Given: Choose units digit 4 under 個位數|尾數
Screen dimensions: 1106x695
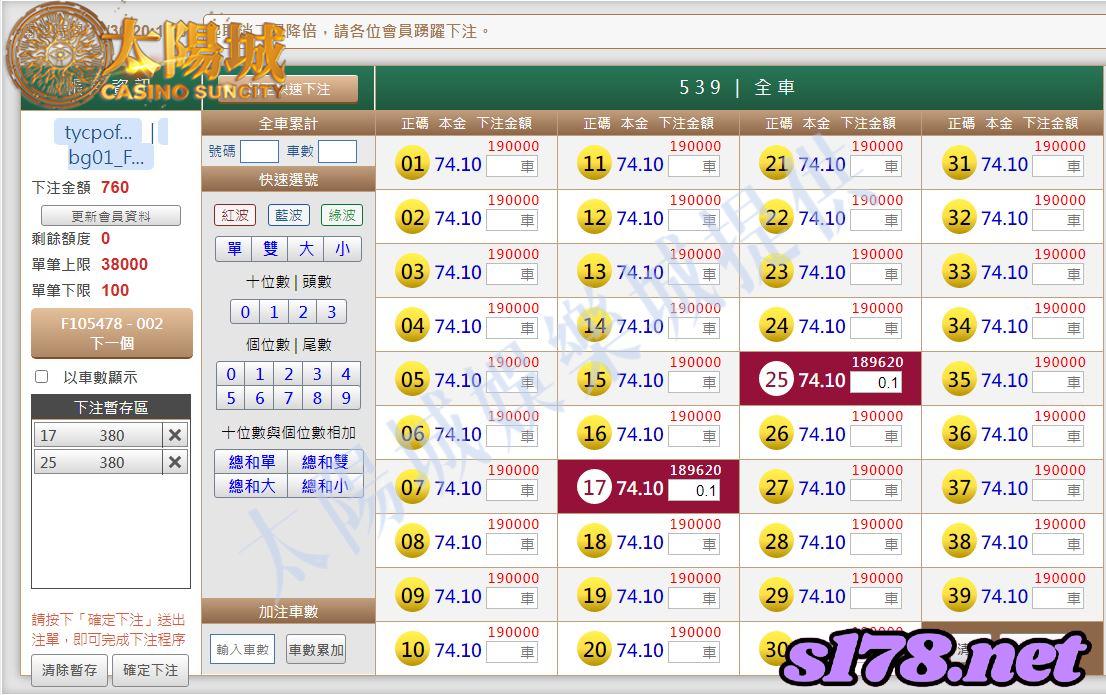Looking at the screenshot, I should tap(346, 374).
